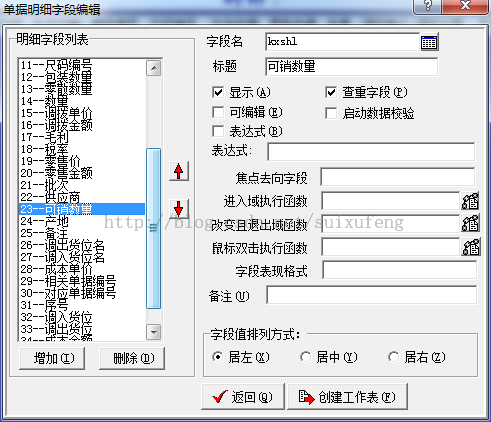Image resolution: width=491 pixels, height=422 pixels.
Task: Select list item 26--调出货位名
Action: click(x=82, y=245)
